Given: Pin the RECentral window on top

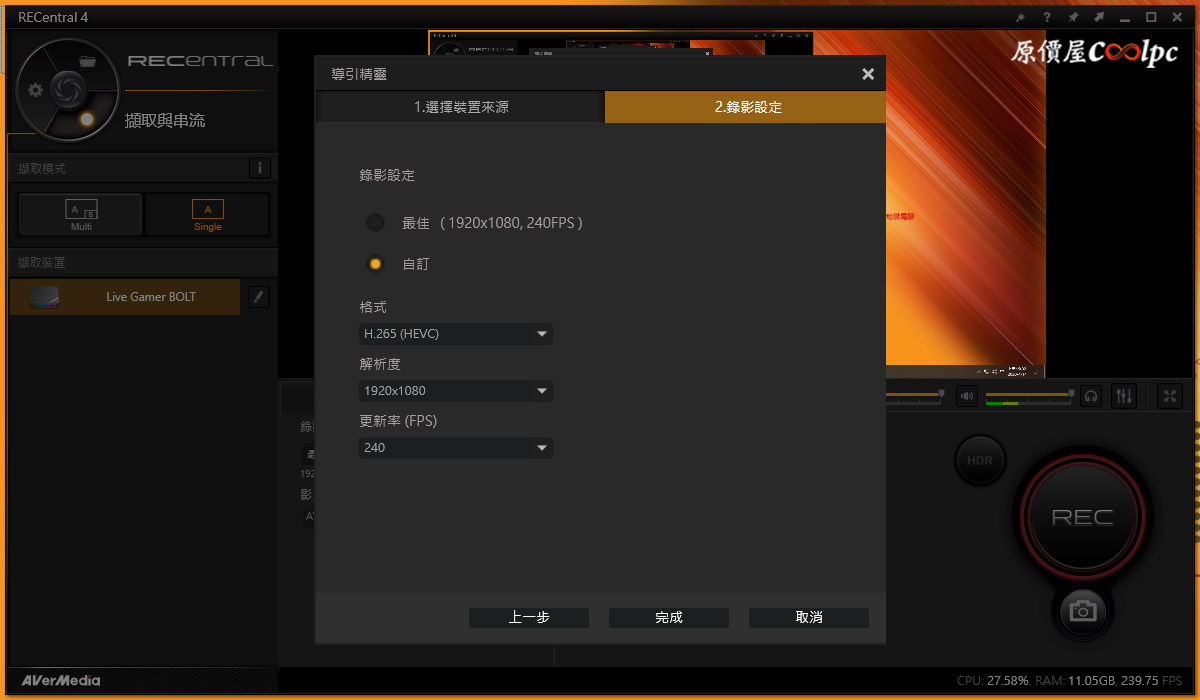Looking at the screenshot, I should [1072, 17].
